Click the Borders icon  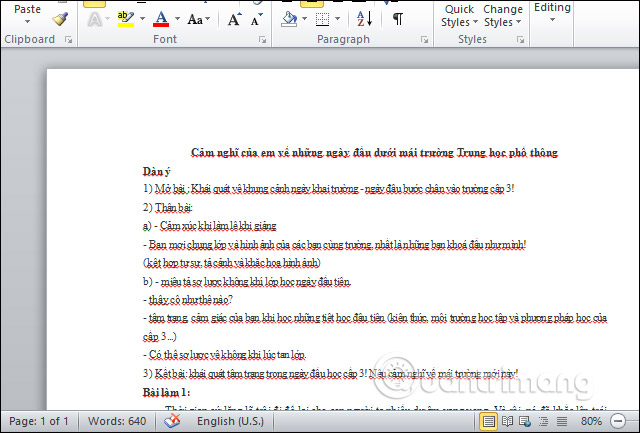click(322, 19)
